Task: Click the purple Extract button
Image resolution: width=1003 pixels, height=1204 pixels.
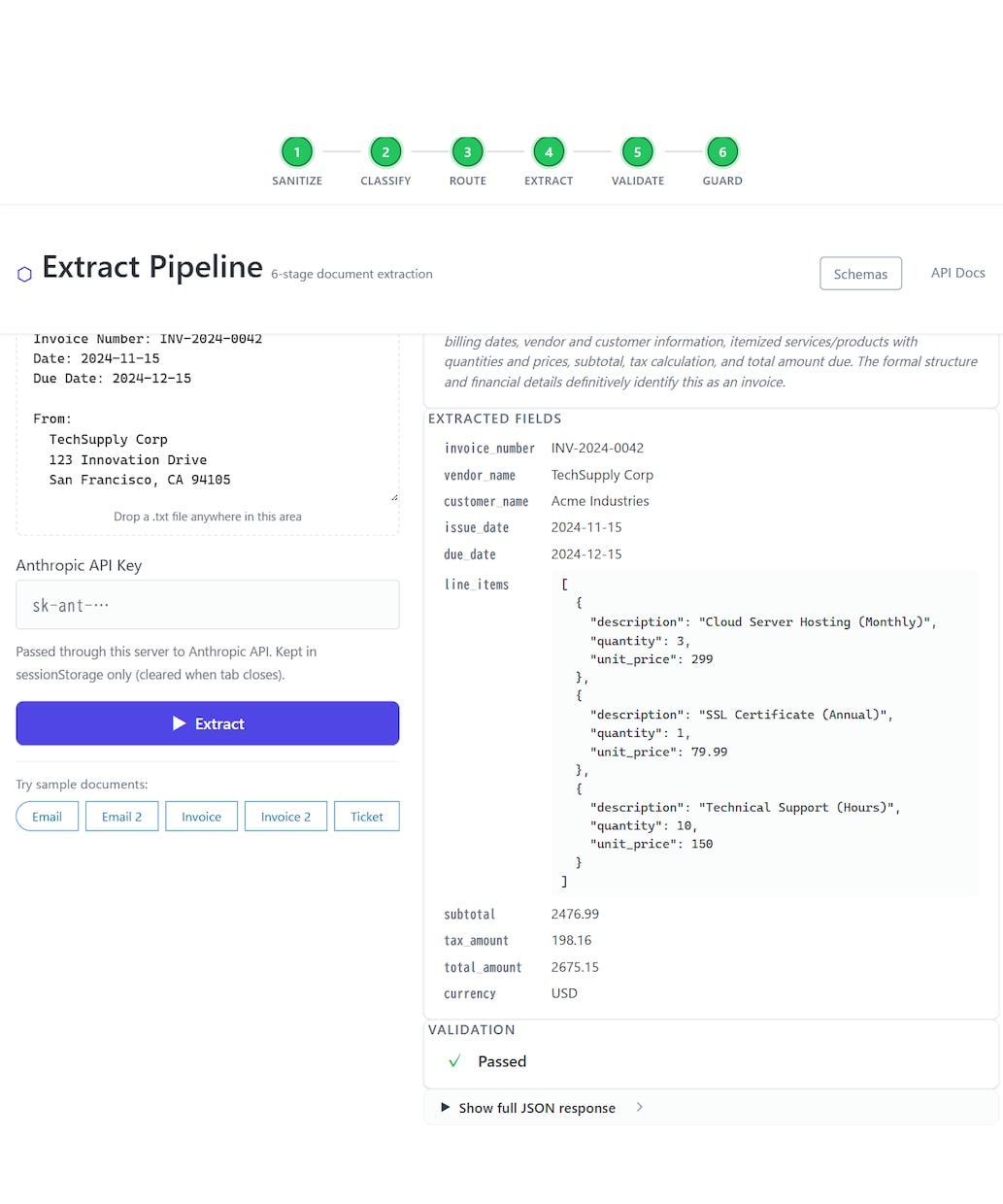Action: 208,723
